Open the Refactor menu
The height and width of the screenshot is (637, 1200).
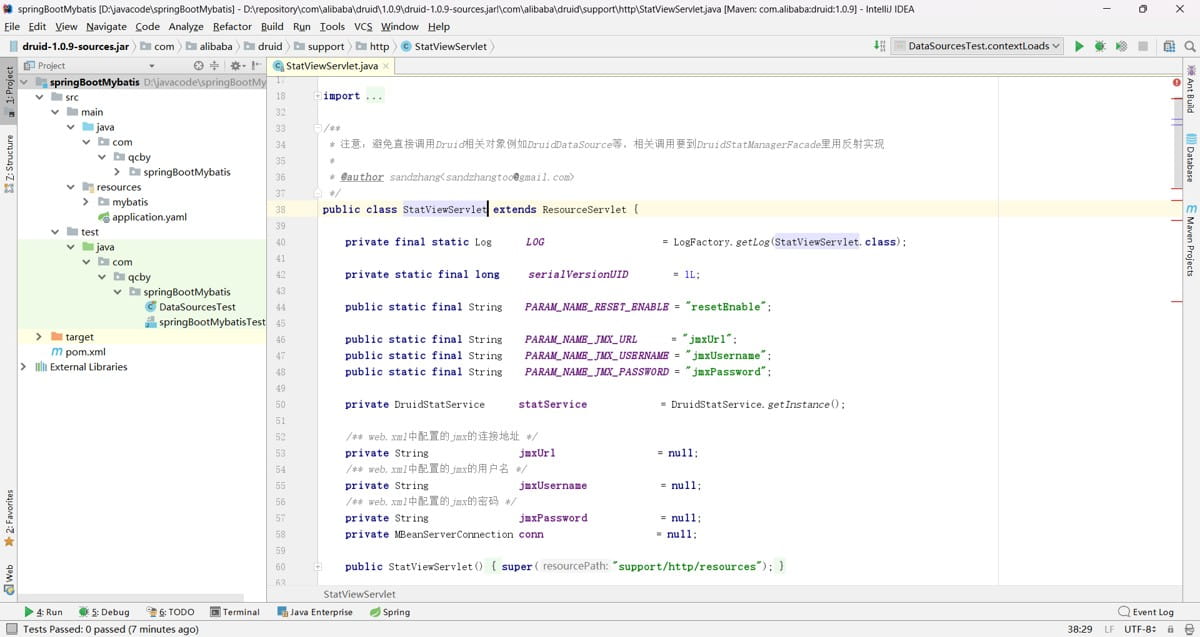point(232,26)
